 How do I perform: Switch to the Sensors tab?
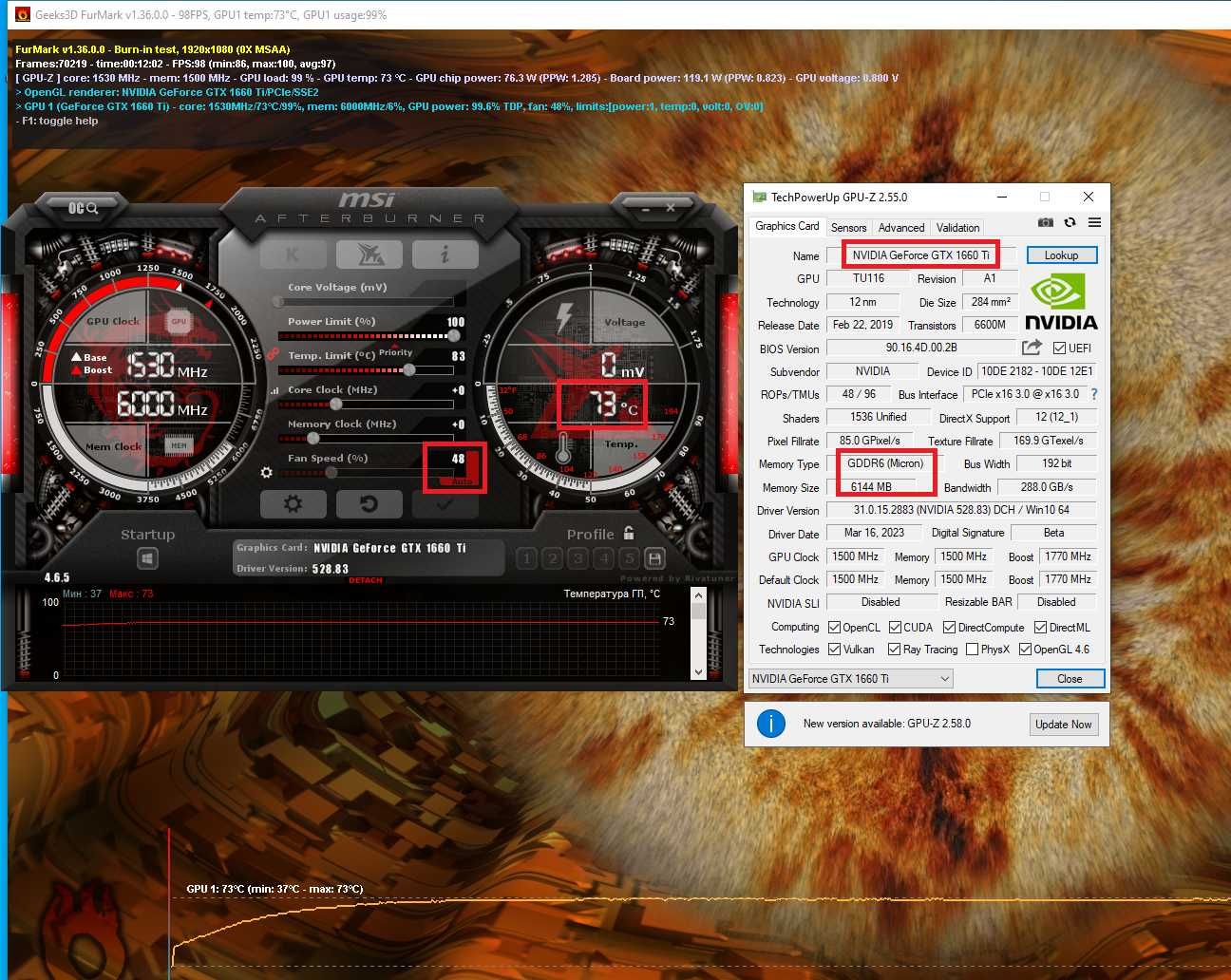848,228
